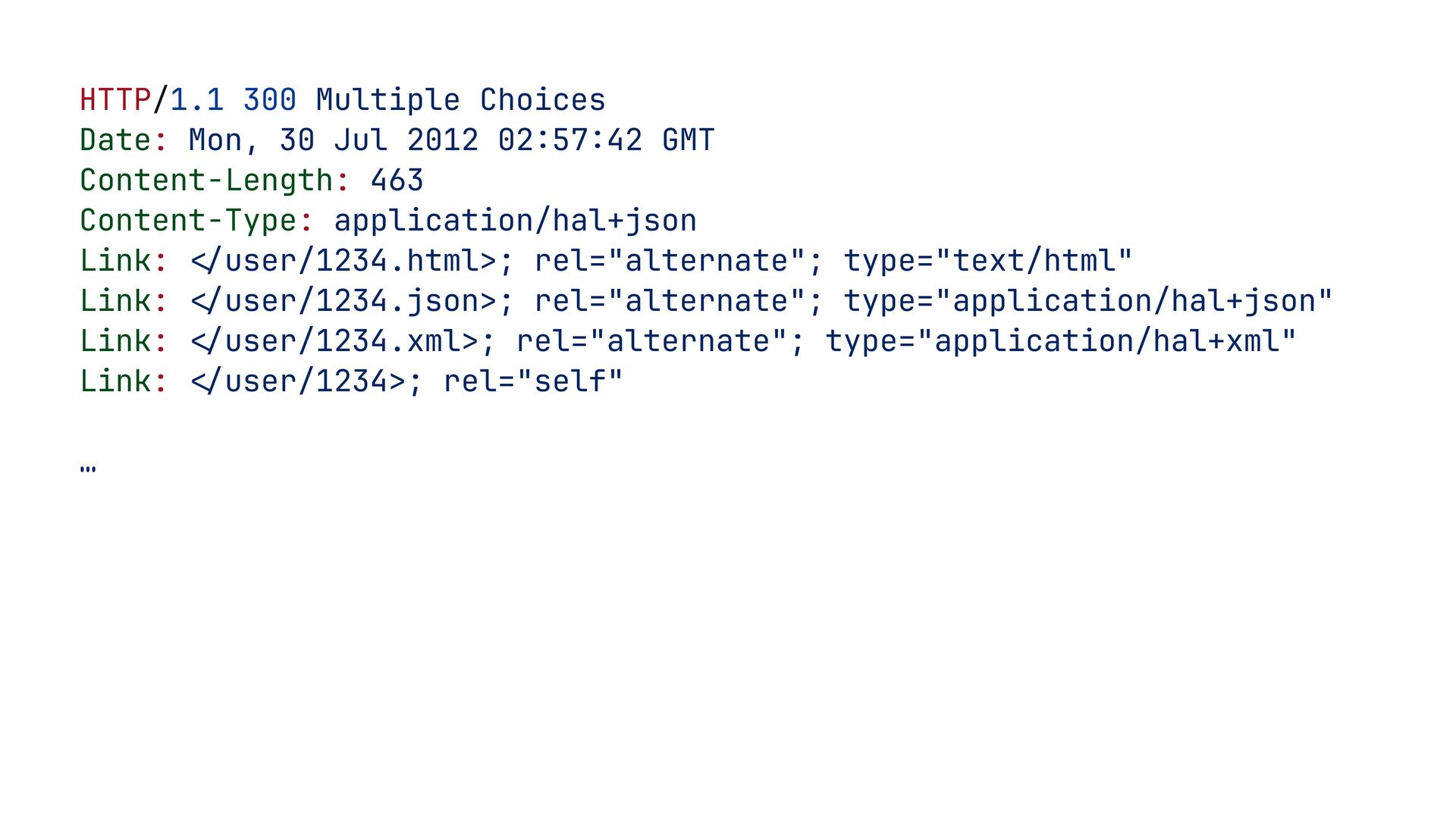Select the Content-Length value 463
The image size is (1456, 819).
pos(397,180)
